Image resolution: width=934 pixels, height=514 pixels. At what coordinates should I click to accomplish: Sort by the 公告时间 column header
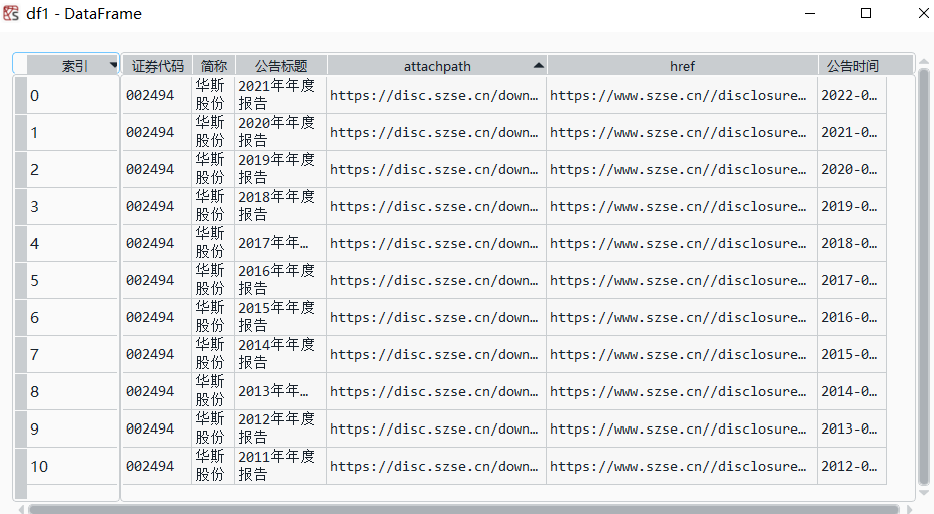tap(852, 66)
